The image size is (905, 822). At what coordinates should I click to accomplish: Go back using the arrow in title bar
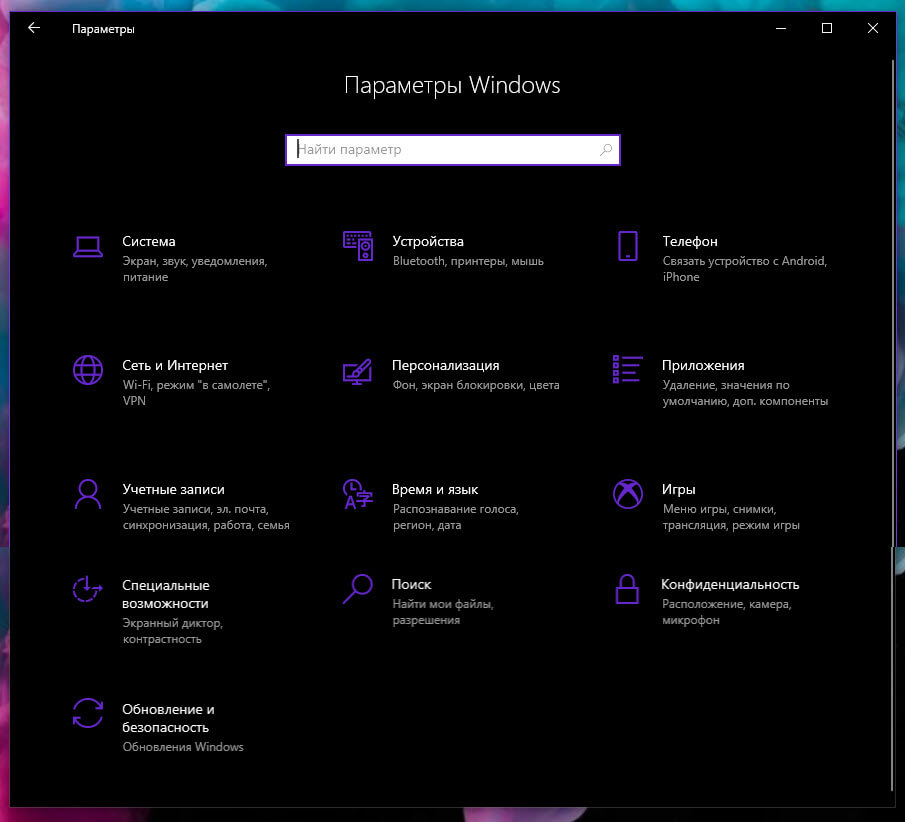(34, 28)
